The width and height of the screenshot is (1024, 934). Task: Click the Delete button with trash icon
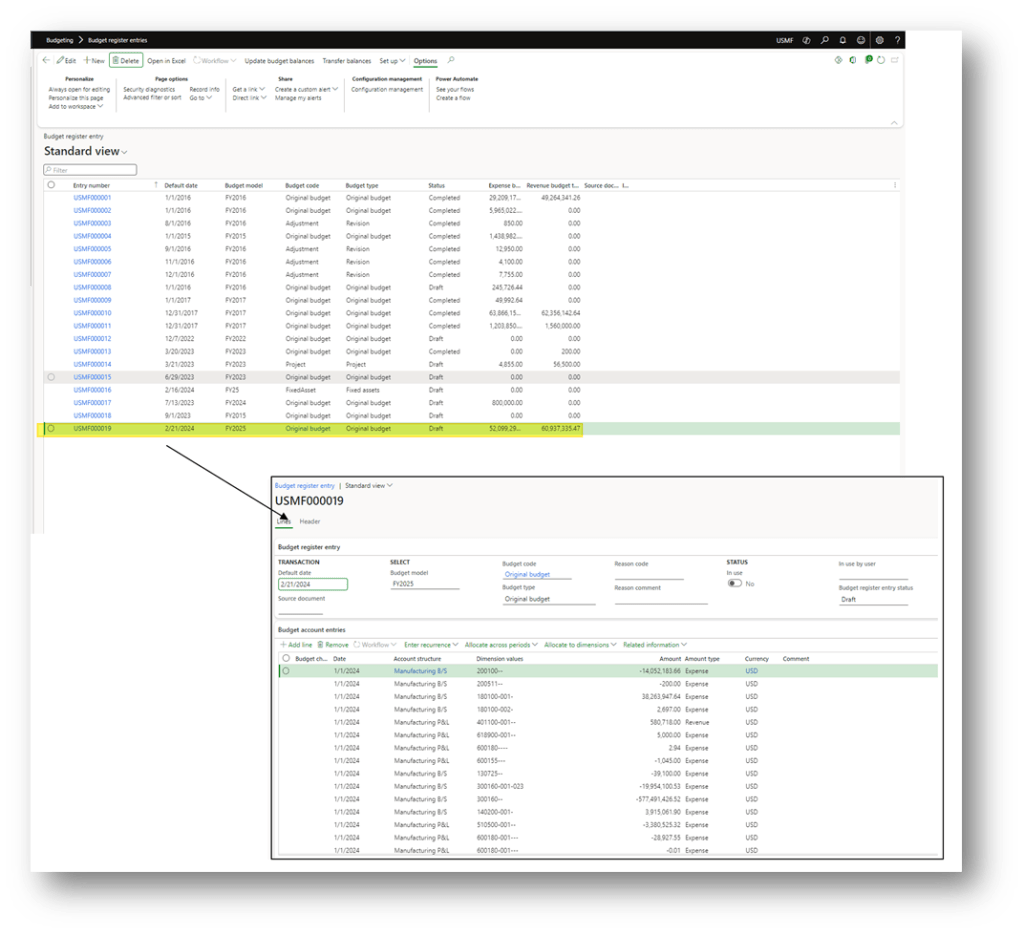click(x=126, y=61)
